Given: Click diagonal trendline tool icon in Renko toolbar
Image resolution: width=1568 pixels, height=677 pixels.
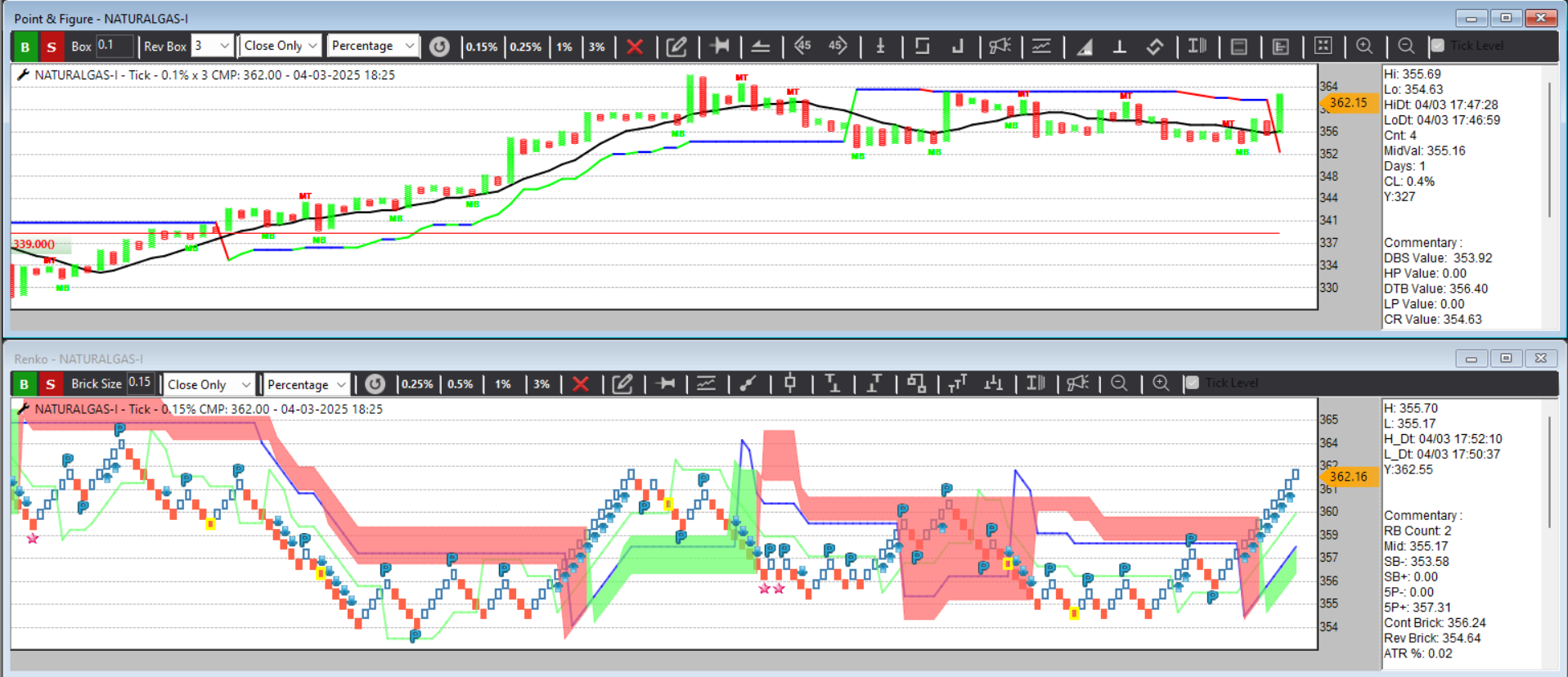Looking at the screenshot, I should pyautogui.click(x=748, y=383).
